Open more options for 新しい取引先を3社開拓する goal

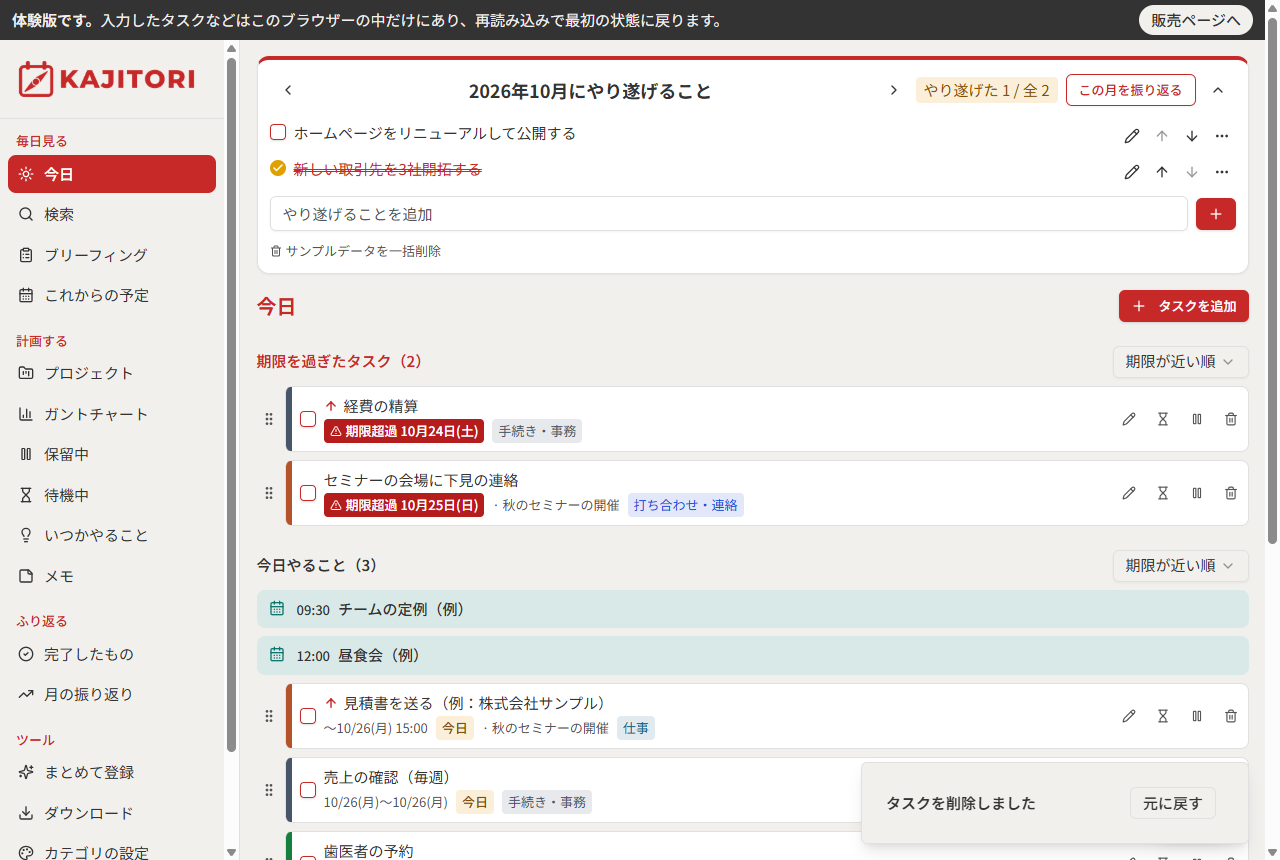point(1222,172)
